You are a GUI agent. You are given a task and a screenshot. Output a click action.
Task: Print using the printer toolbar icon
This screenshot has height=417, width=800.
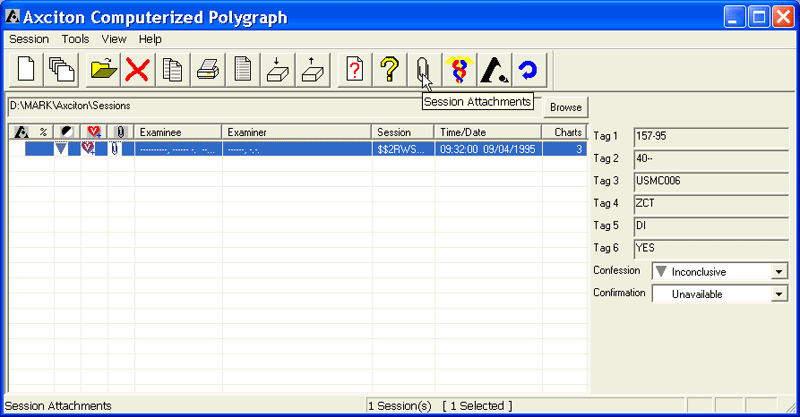(208, 69)
